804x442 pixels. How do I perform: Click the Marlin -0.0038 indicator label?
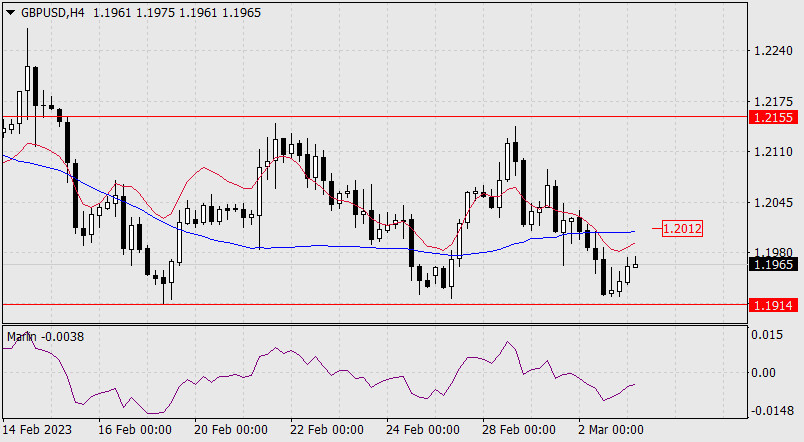point(45,337)
